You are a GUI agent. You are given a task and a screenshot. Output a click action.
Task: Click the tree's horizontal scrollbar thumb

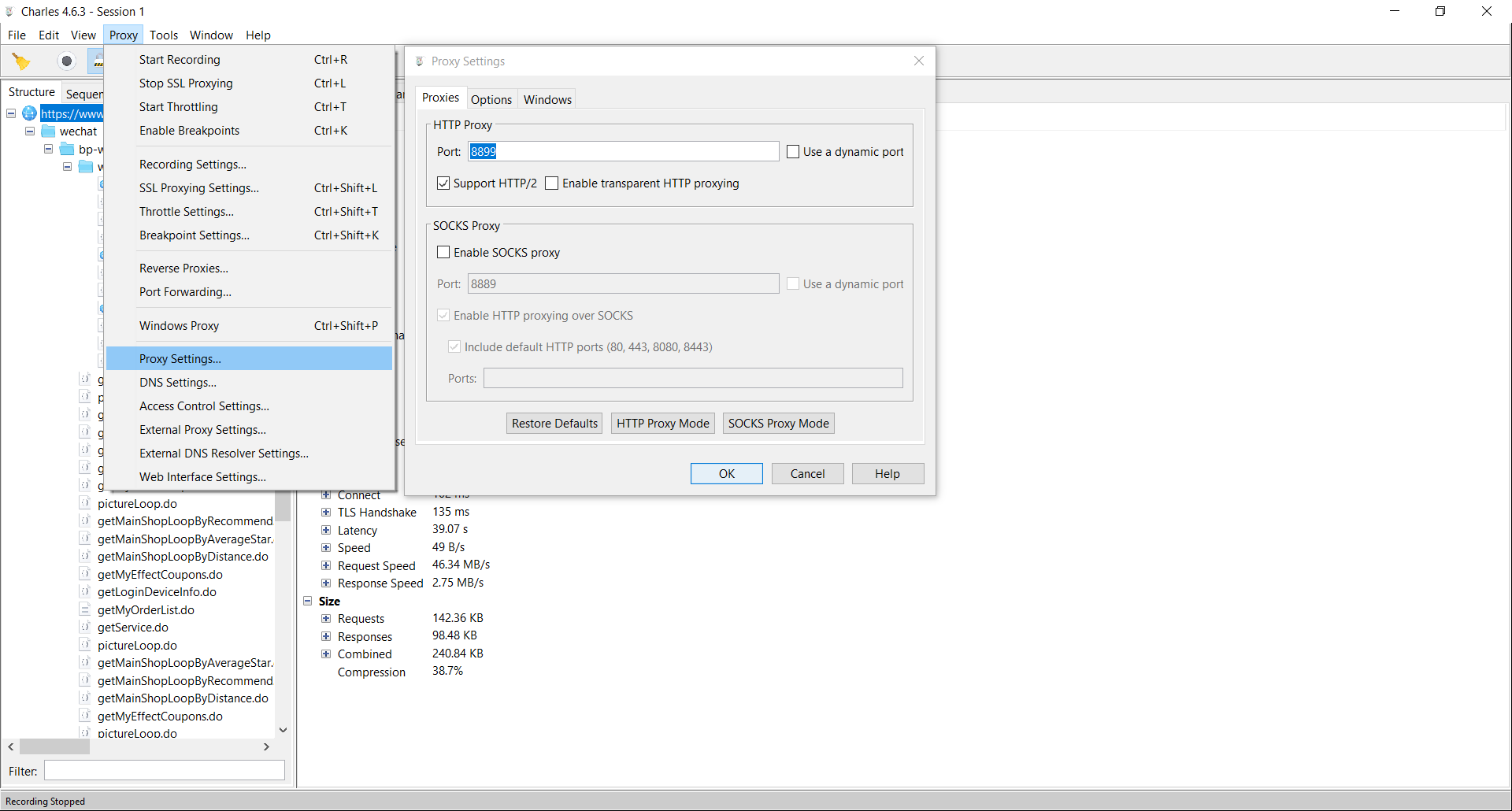pyautogui.click(x=54, y=746)
